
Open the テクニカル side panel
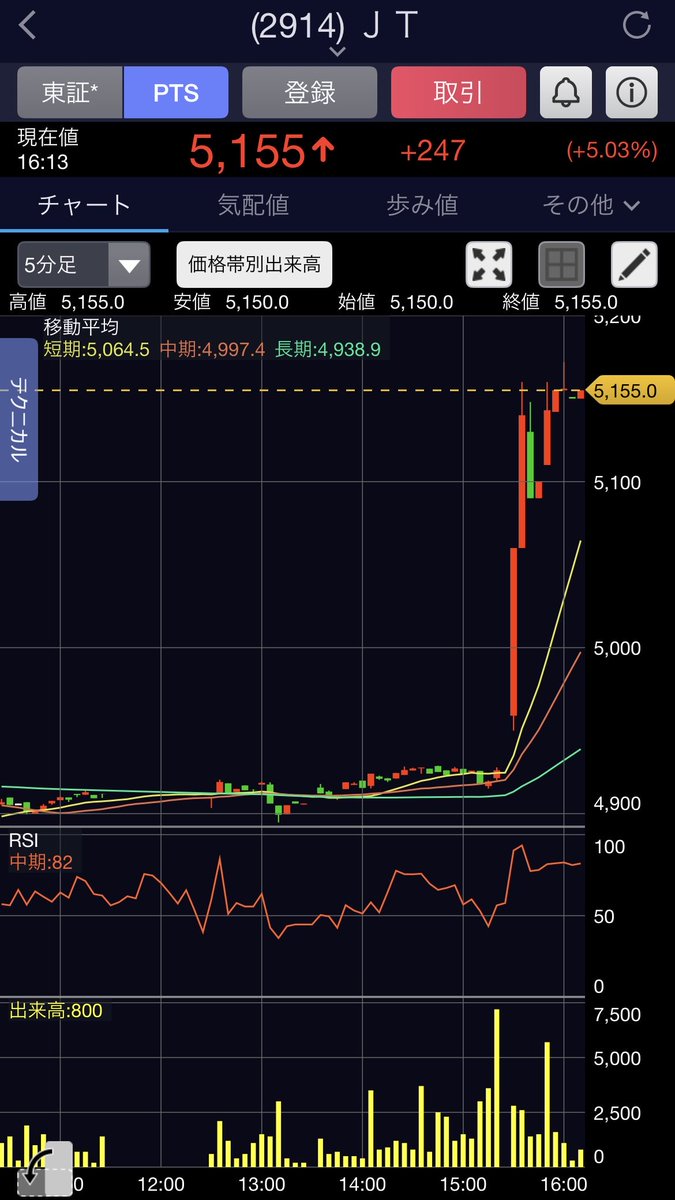(x=19, y=419)
